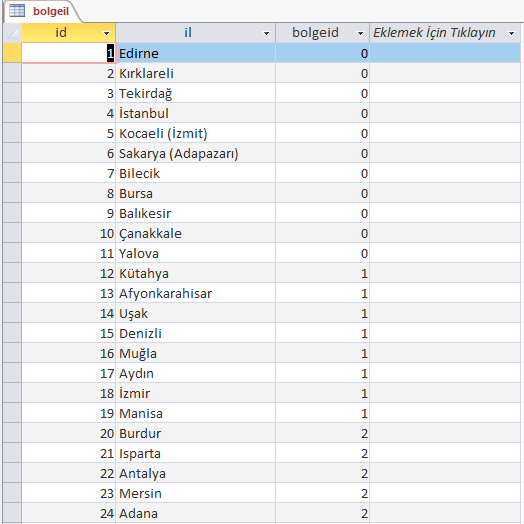Image resolution: width=524 pixels, height=524 pixels.
Task: Select the bolgeid column header
Action: pyautogui.click(x=322, y=33)
